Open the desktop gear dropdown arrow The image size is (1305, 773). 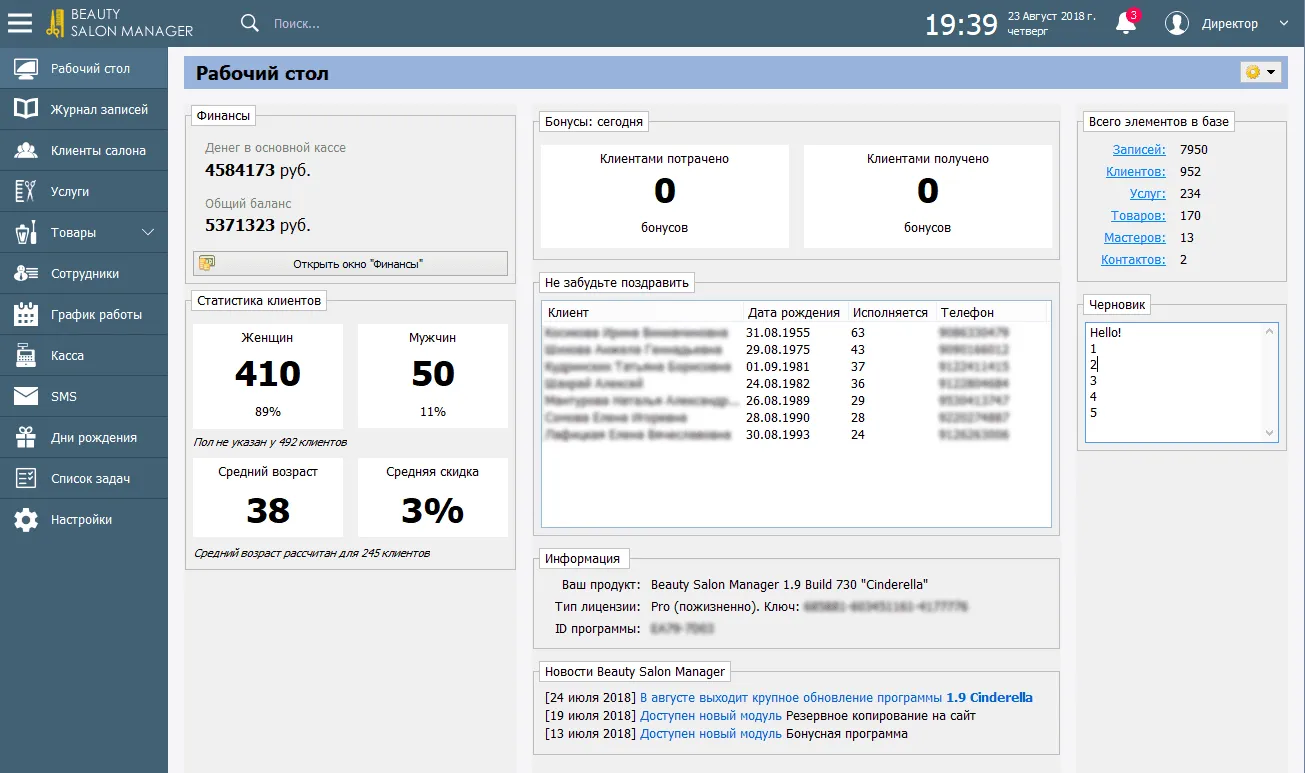click(1272, 72)
